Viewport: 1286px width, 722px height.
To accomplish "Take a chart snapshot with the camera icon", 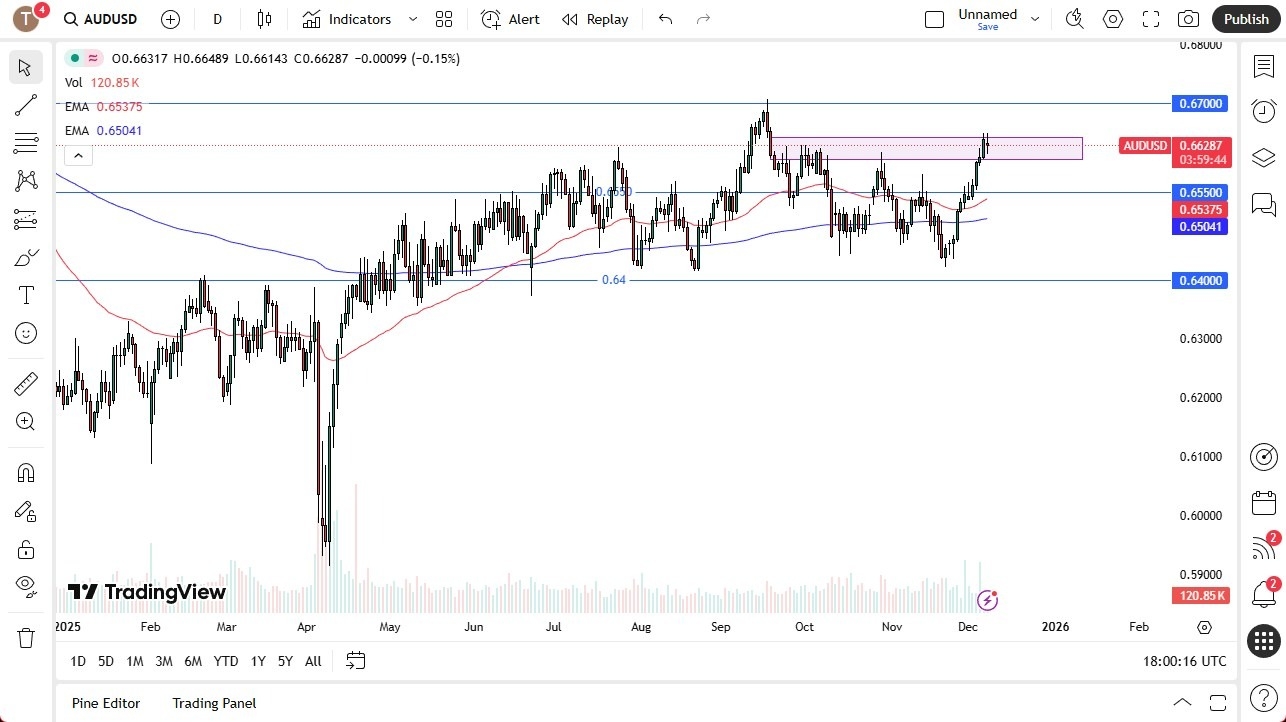I will point(1187,18).
